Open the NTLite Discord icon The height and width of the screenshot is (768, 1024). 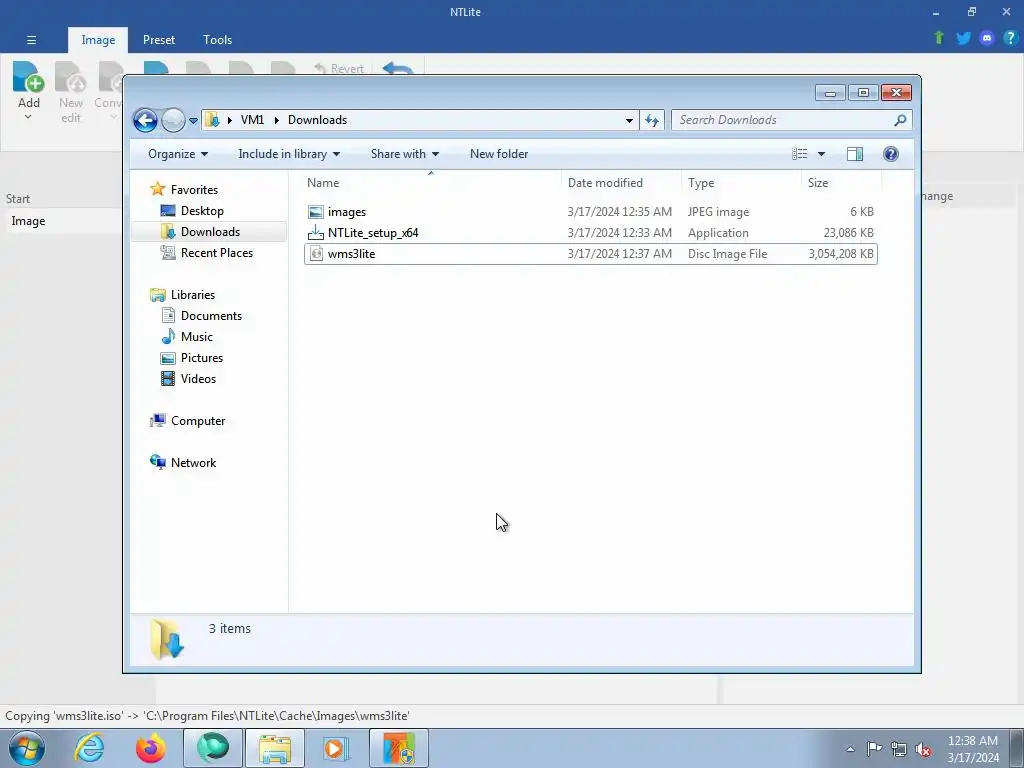coord(987,38)
